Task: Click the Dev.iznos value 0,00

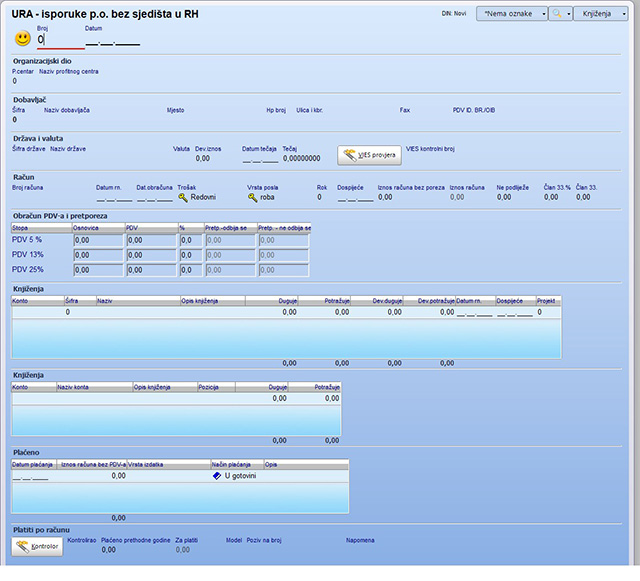Action: pos(203,158)
